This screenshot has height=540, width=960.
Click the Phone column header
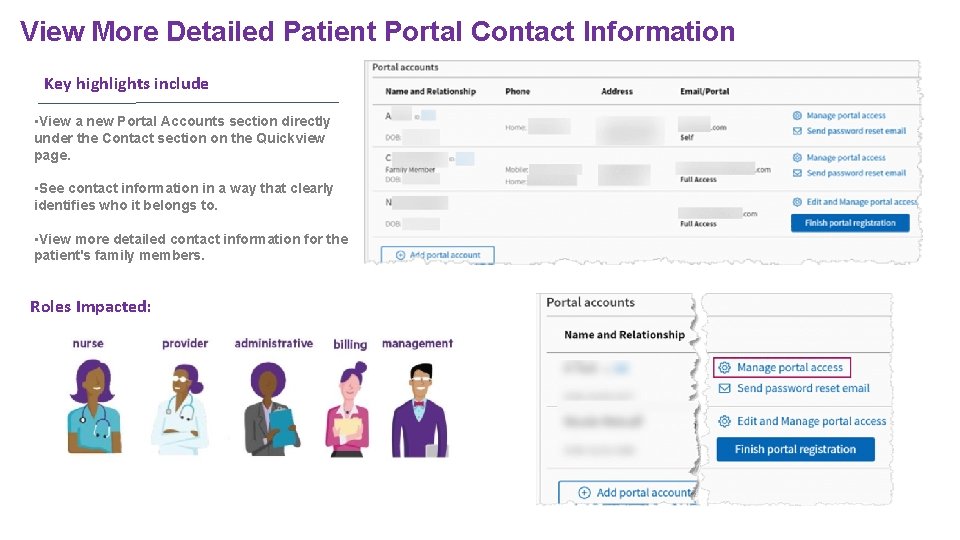click(x=517, y=91)
